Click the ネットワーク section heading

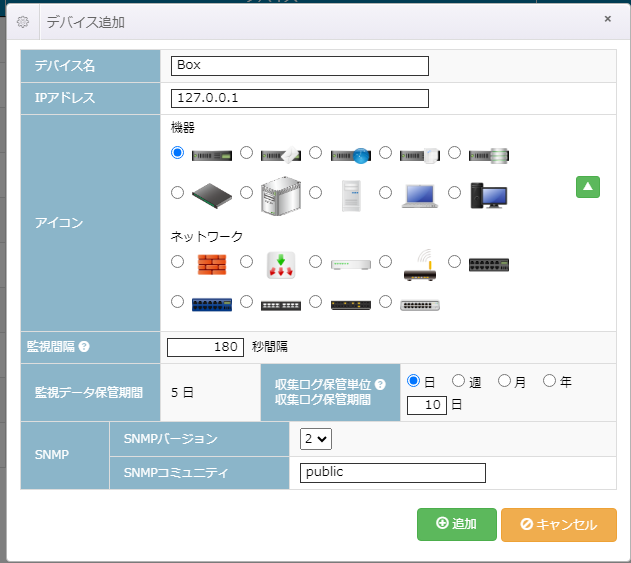(206, 236)
